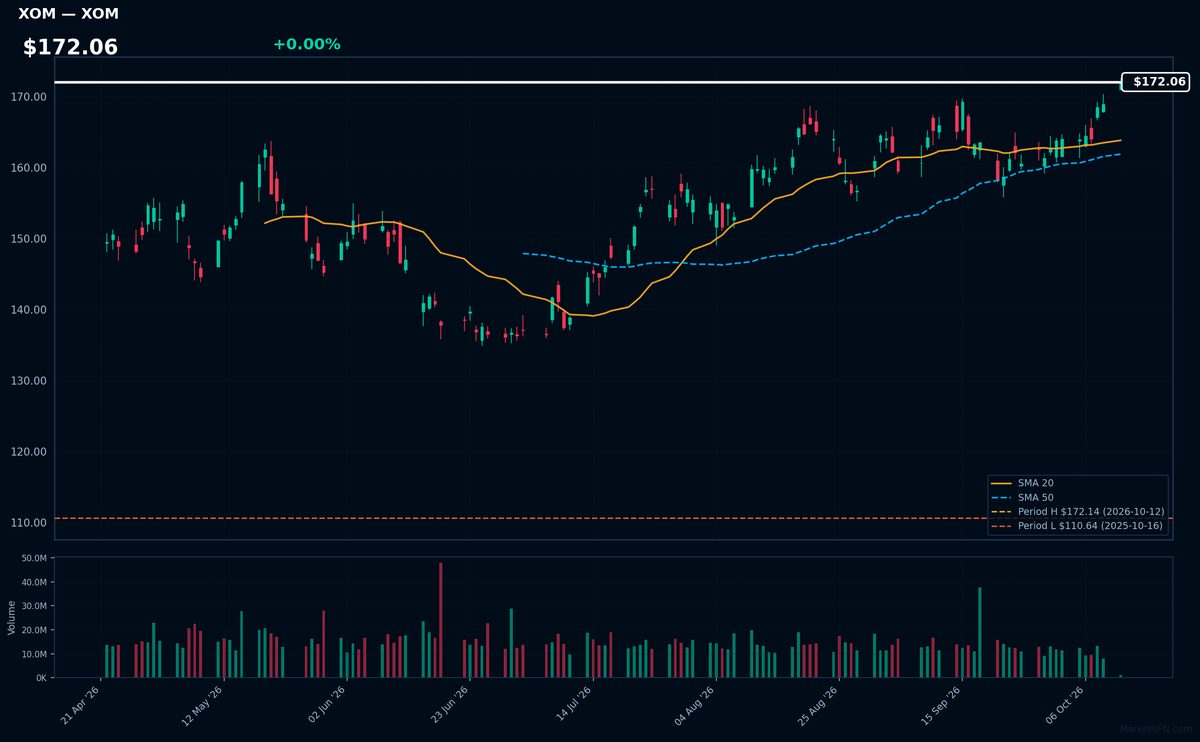The height and width of the screenshot is (742, 1200).
Task: Click the 140.00 price axis label
Action: tap(30, 310)
